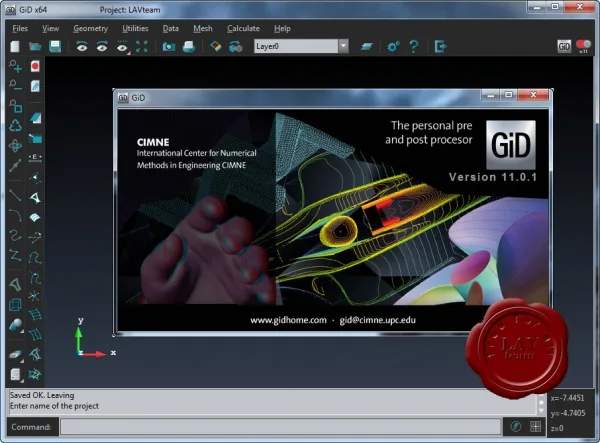Click the blue folder flag icon

coord(35,138)
